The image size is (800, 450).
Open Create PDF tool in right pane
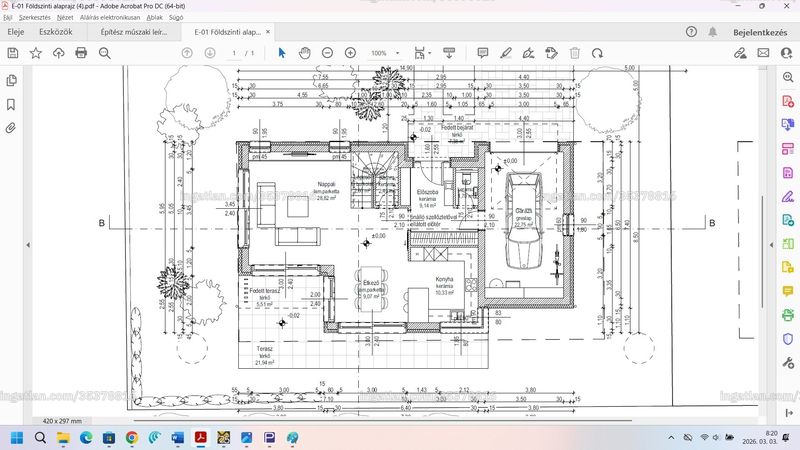(788, 101)
